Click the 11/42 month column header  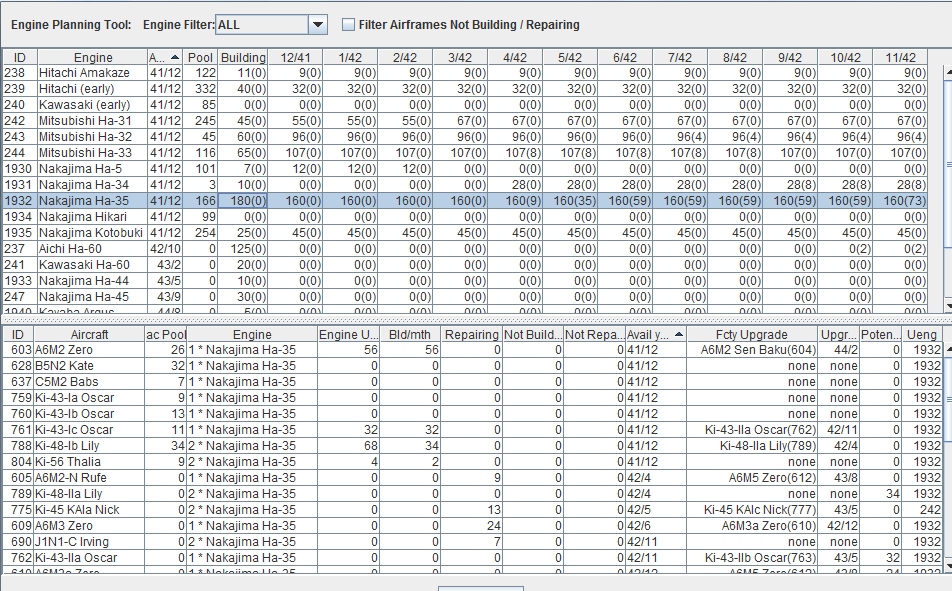tap(900, 58)
